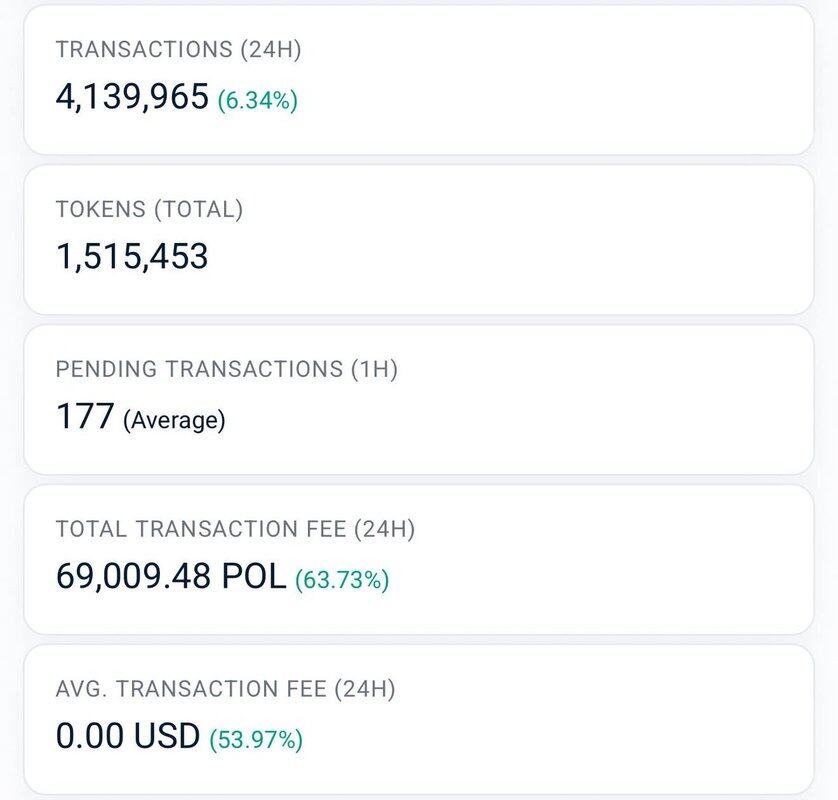This screenshot has height=800, width=838.
Task: Click the 6.34% transactions change
Action: pos(258,100)
